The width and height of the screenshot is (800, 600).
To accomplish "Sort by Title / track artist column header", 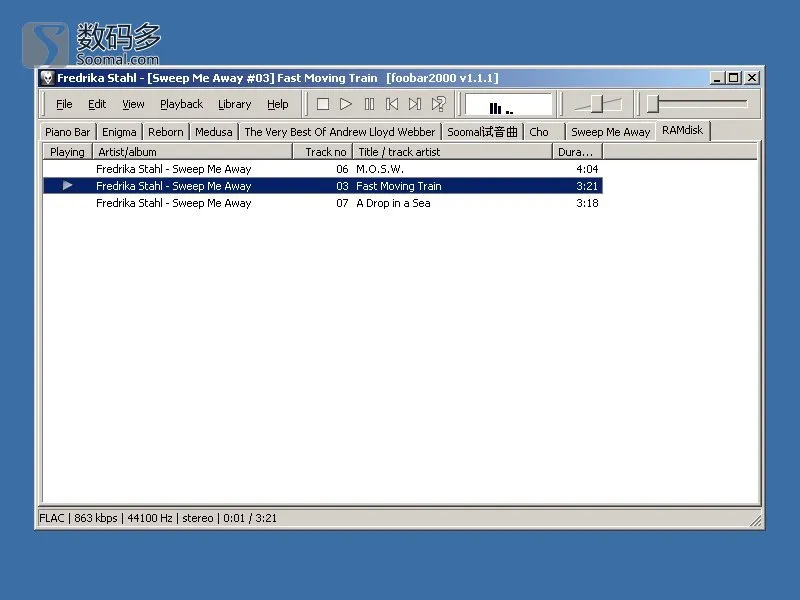I will (453, 152).
